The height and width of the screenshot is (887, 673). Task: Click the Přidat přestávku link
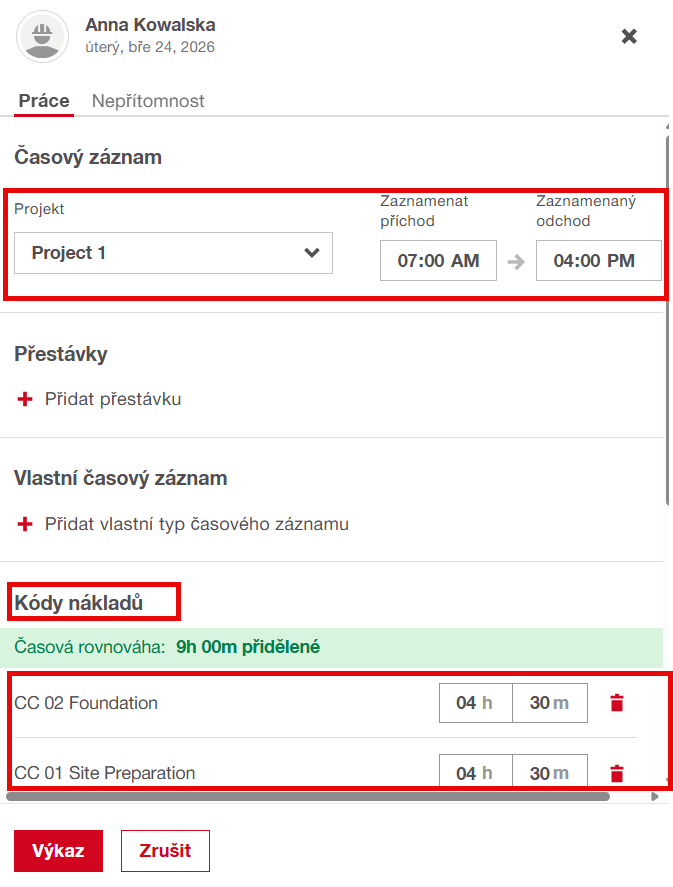(113, 399)
